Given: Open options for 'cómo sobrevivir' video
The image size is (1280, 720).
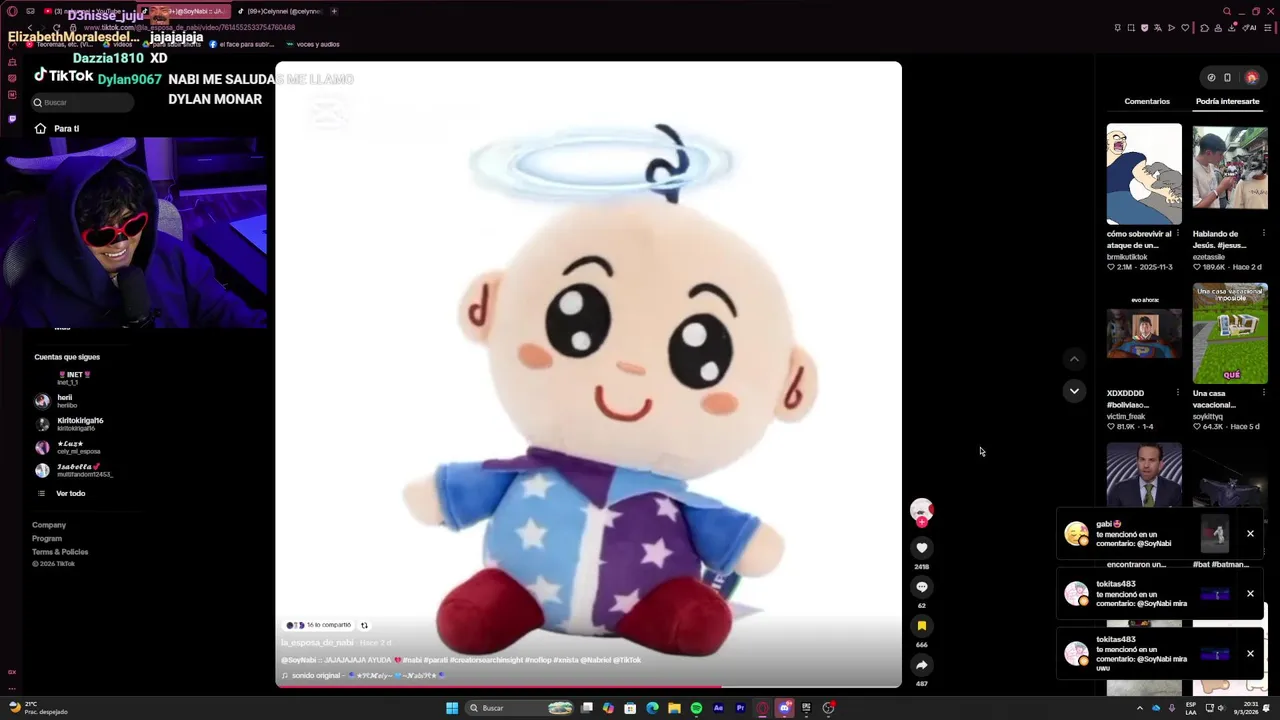Looking at the screenshot, I should 1178,233.
